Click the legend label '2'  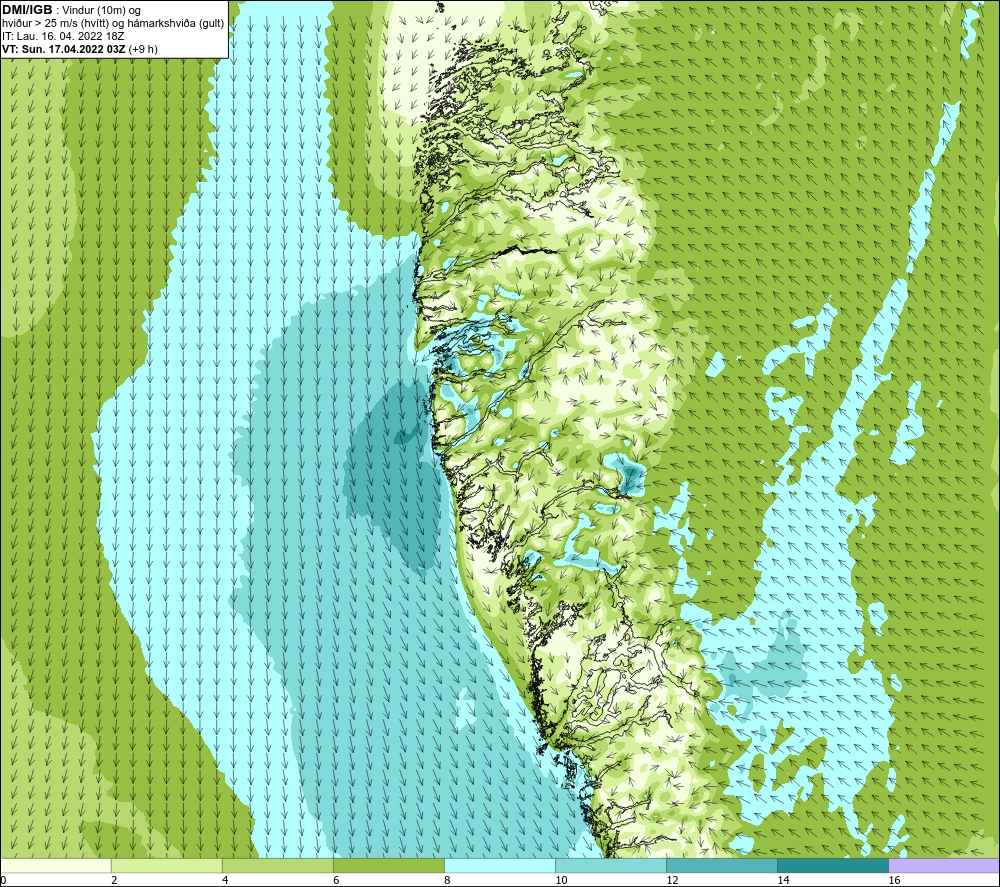point(114,881)
